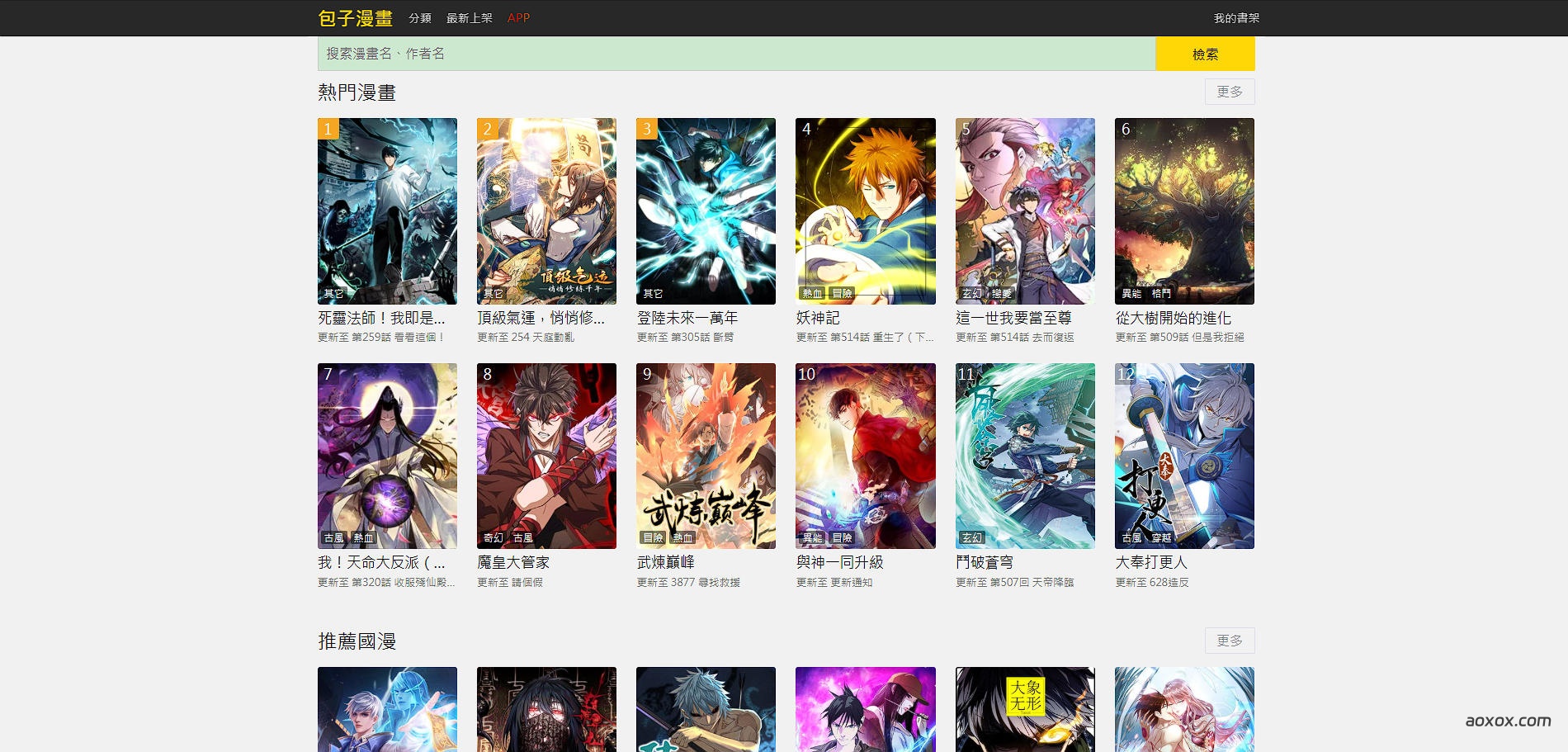The width and height of the screenshot is (1568, 752).
Task: Click the 包子漫畫 site logo
Action: (355, 18)
